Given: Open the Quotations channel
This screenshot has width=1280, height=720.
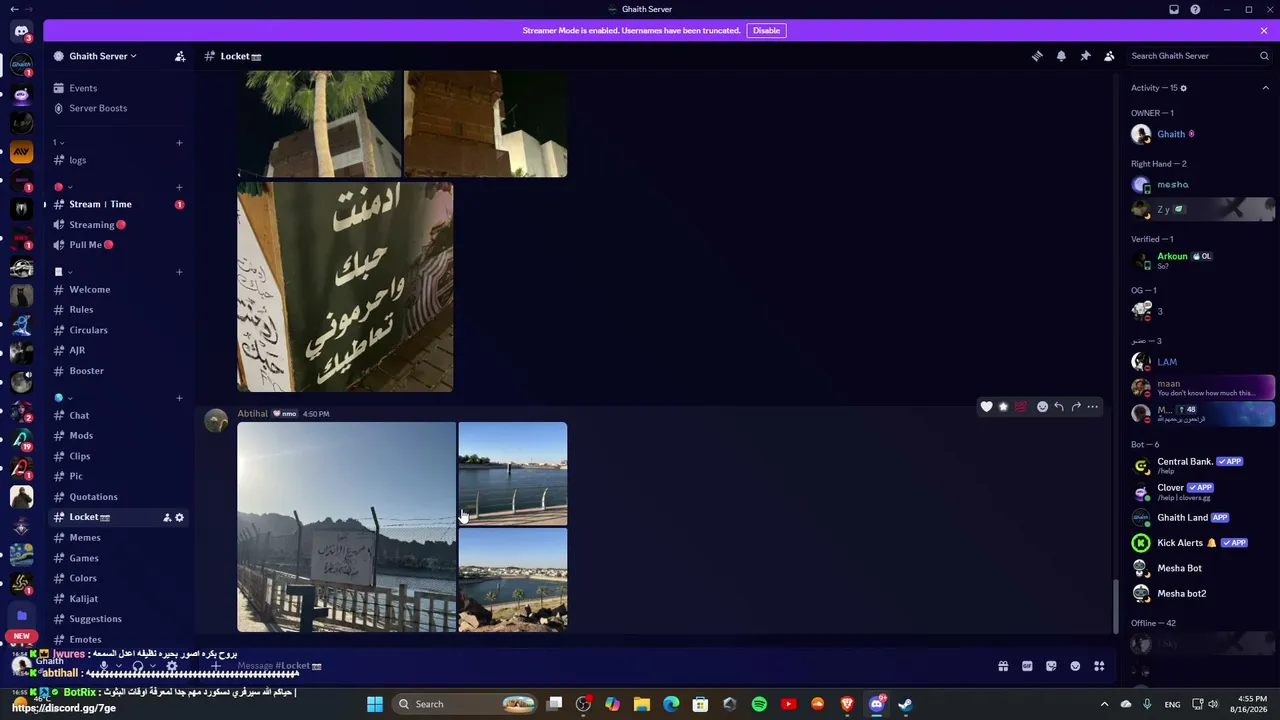Looking at the screenshot, I should point(93,497).
